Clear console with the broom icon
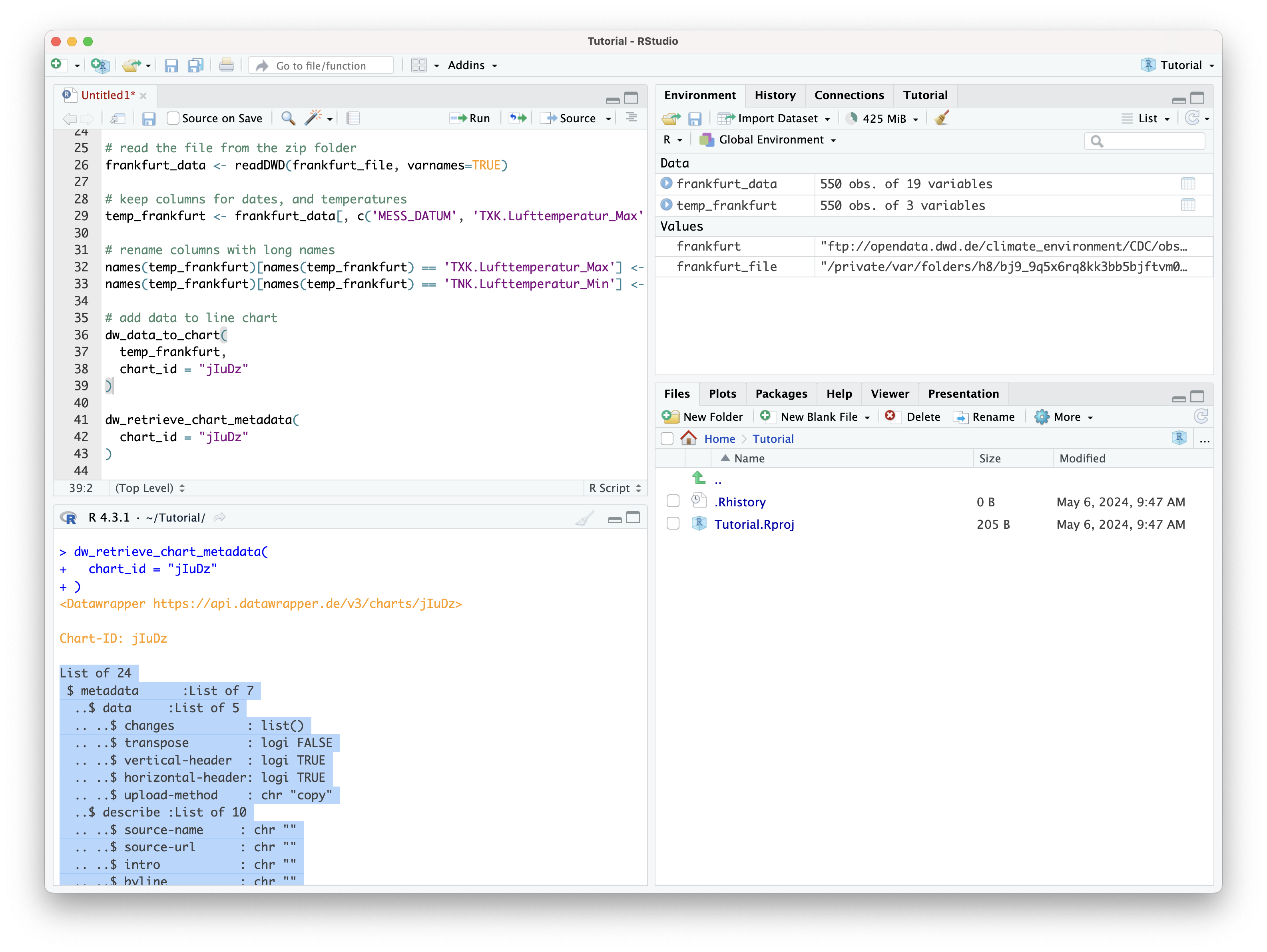Screen dimensions: 1267x952 pos(584,518)
